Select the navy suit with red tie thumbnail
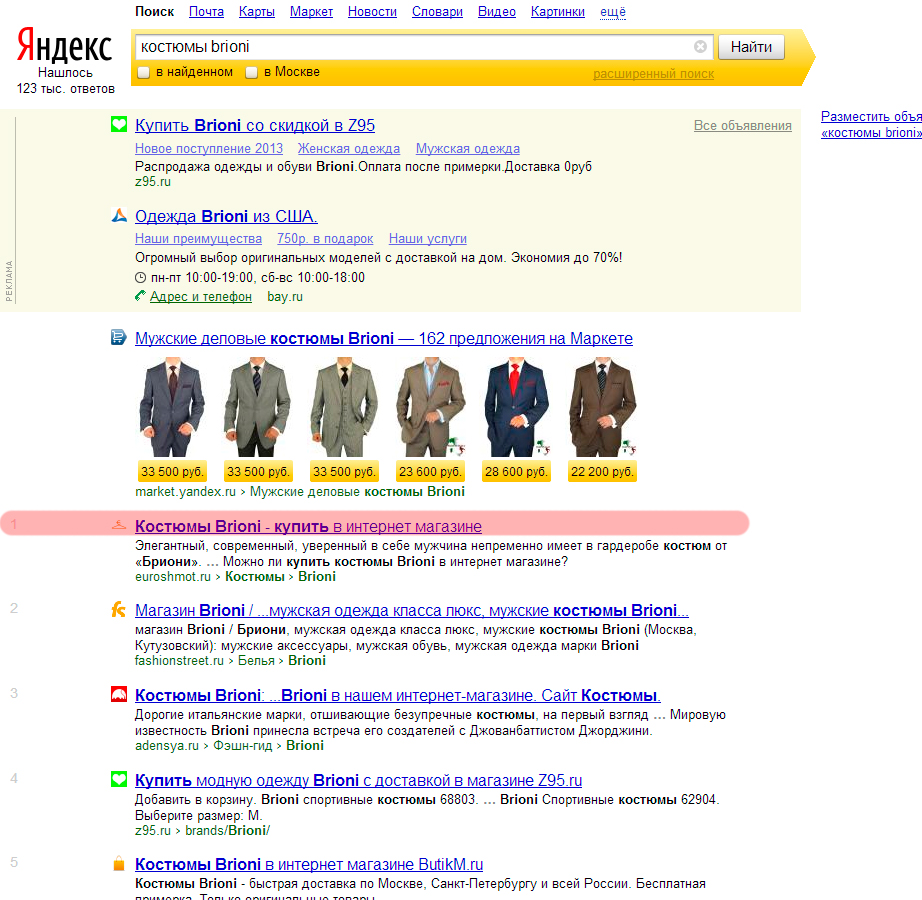Screen dimensions: 922x900 click(516, 407)
